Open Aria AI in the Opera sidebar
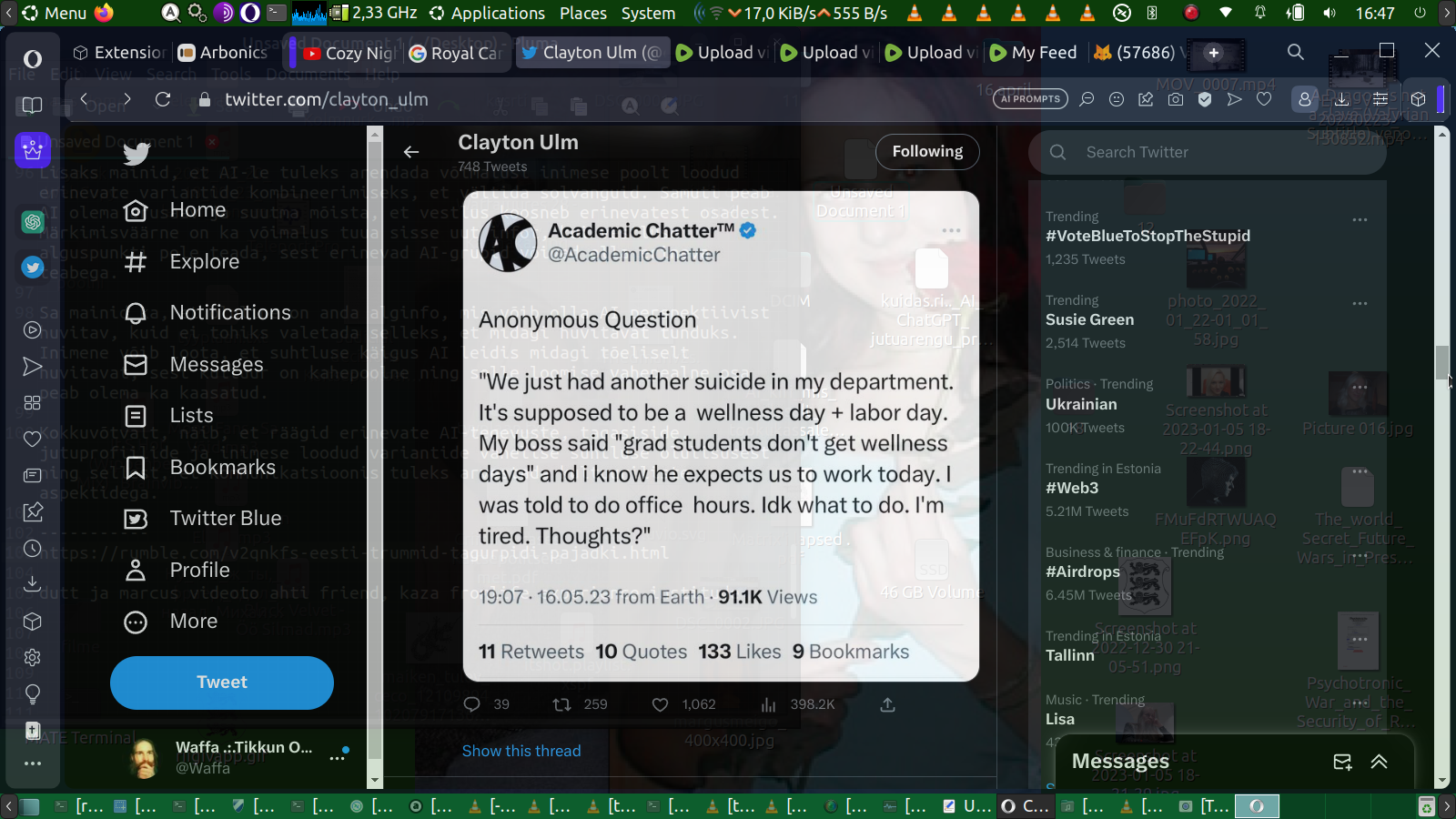This screenshot has height=819, width=1456. (33, 149)
